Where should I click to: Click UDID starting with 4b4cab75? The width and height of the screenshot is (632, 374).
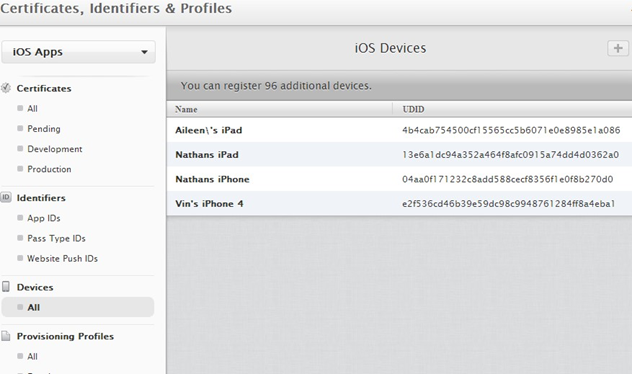[511, 130]
